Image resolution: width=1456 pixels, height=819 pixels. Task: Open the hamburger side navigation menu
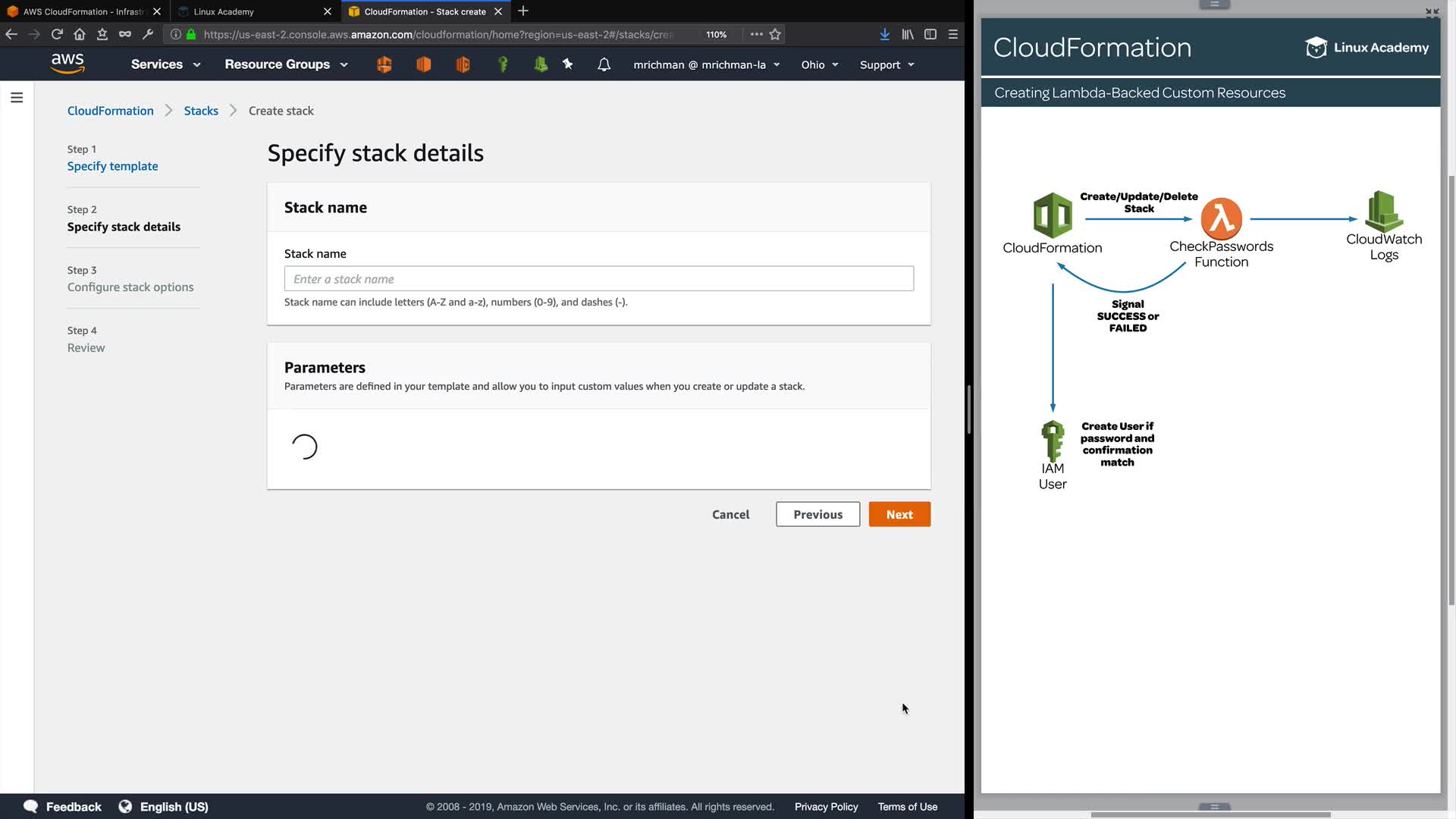tap(17, 98)
